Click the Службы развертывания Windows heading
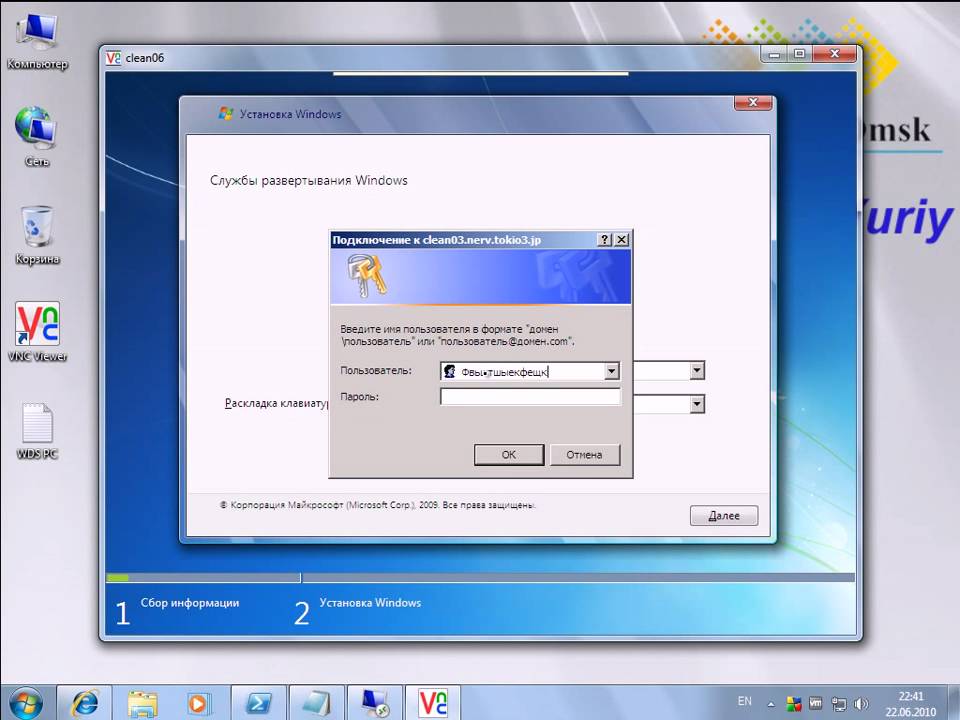 click(309, 181)
